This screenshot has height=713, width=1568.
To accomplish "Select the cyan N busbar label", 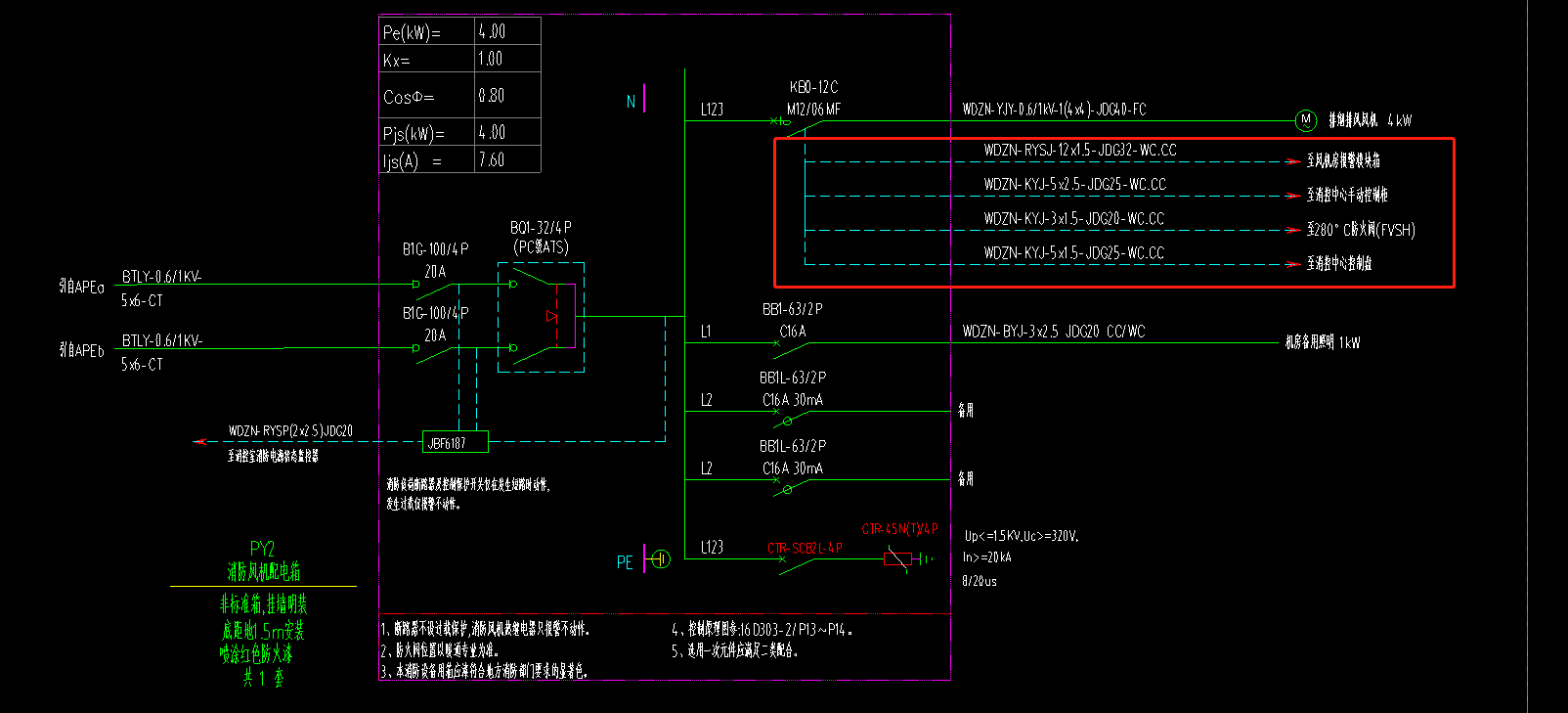I will (631, 101).
